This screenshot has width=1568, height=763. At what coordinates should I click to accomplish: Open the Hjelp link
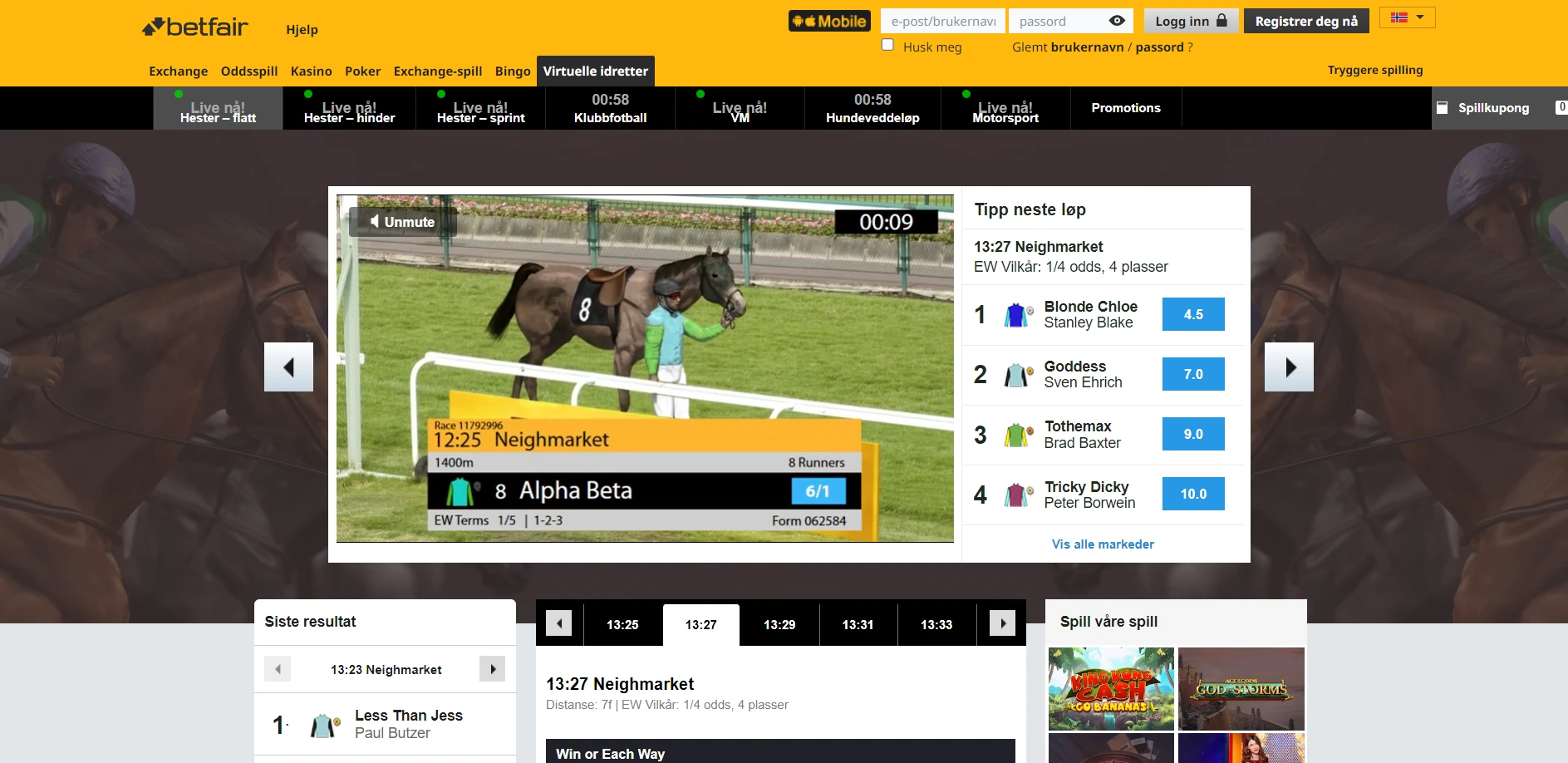tap(302, 29)
